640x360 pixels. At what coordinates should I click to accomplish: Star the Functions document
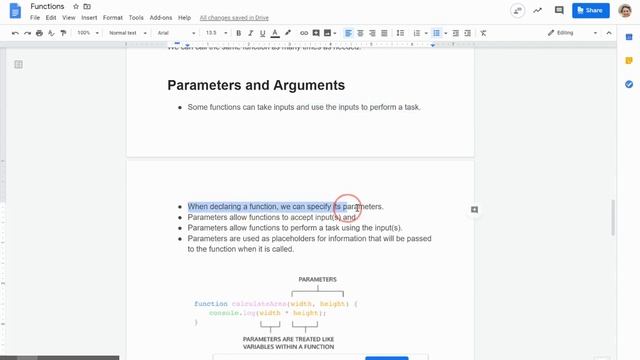pos(76,7)
